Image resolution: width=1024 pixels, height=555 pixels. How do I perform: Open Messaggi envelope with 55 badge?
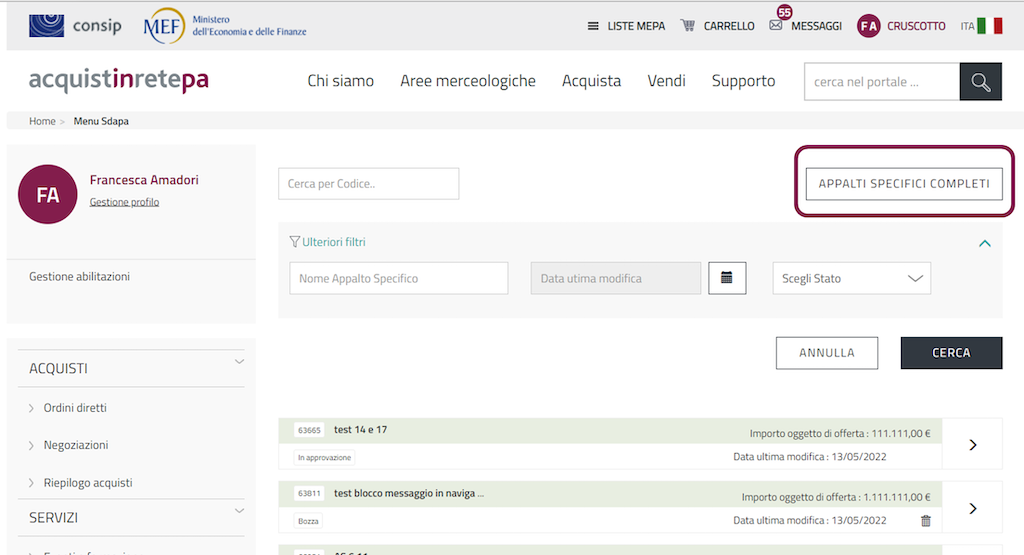tap(776, 25)
